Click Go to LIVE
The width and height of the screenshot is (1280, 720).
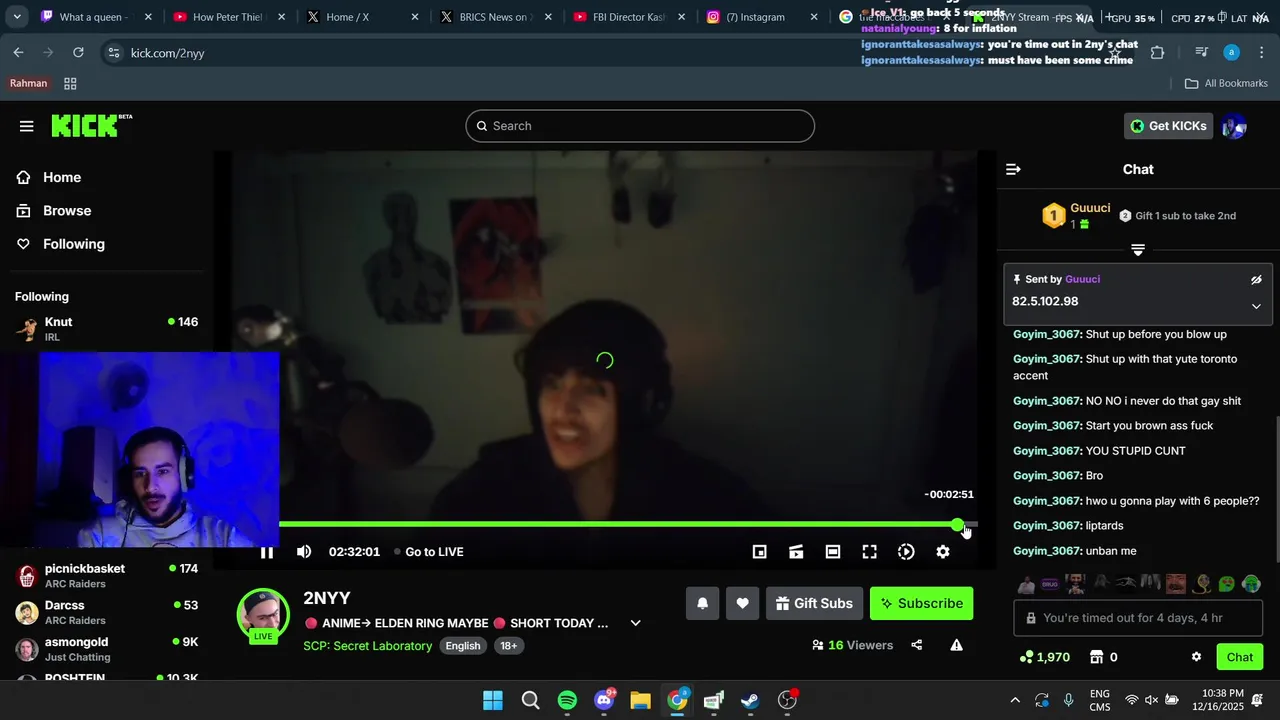coord(429,552)
